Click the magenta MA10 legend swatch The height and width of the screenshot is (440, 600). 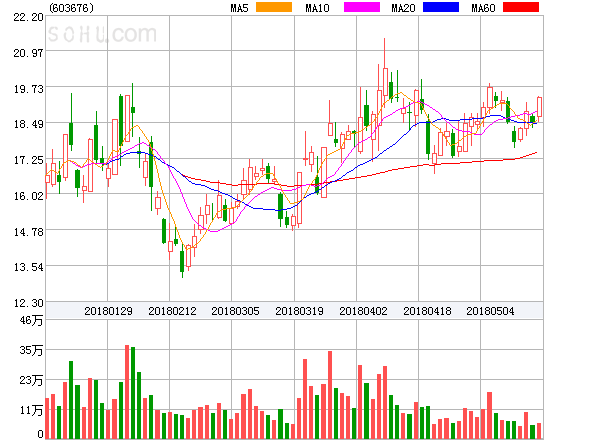[x=362, y=7]
